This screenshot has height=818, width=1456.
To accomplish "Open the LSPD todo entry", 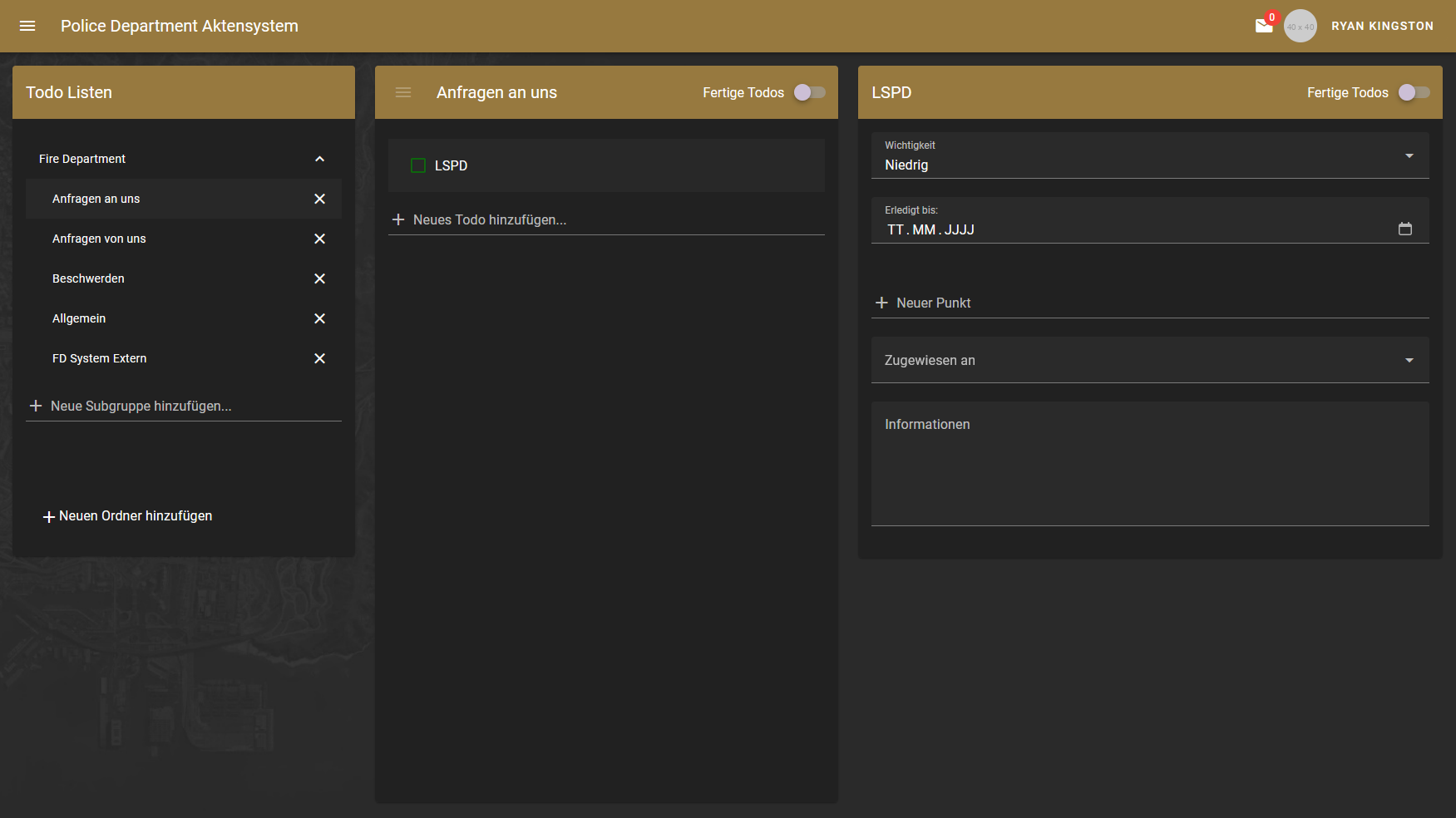I will click(x=606, y=165).
